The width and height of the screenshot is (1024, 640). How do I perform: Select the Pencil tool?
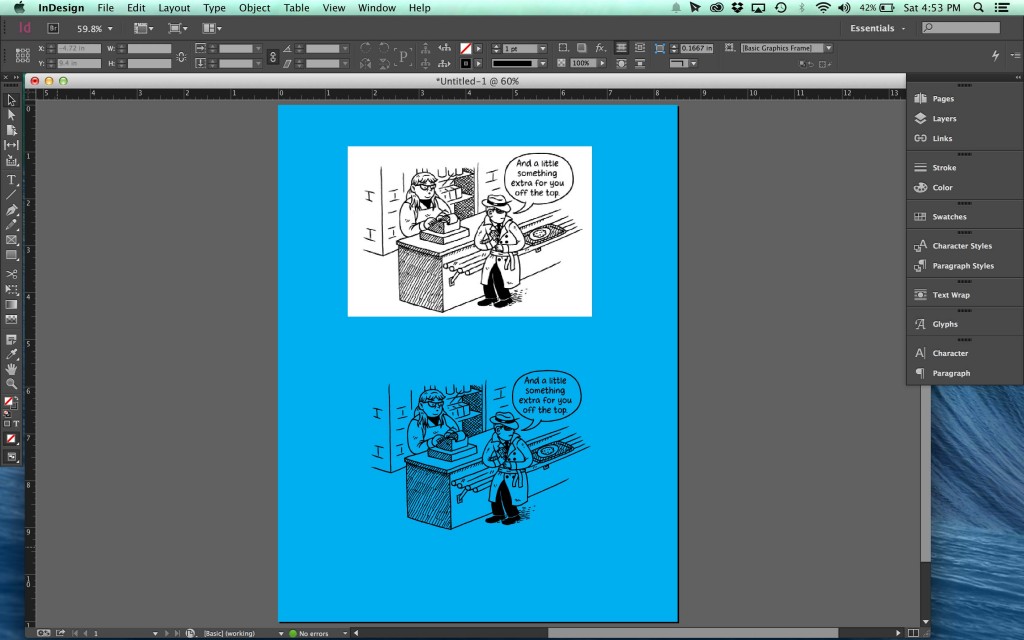coord(11,225)
